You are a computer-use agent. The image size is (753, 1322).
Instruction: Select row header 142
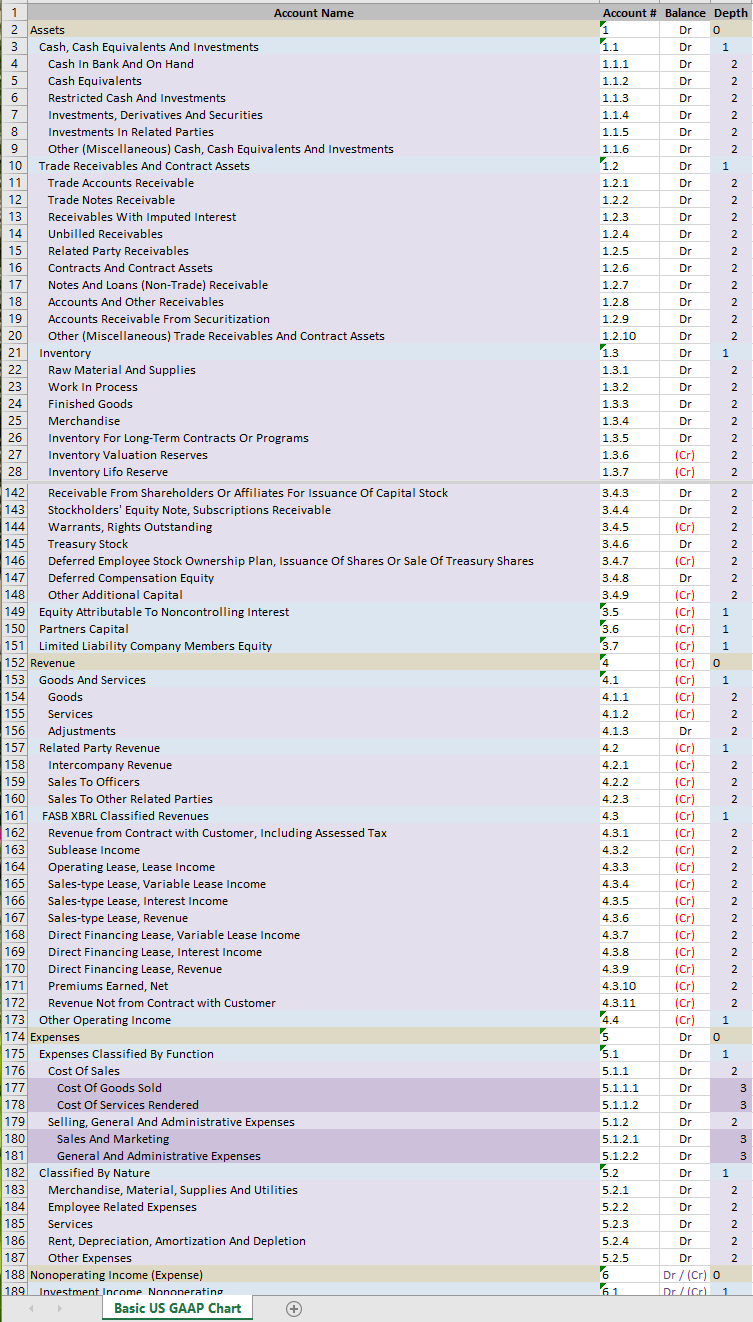point(14,493)
